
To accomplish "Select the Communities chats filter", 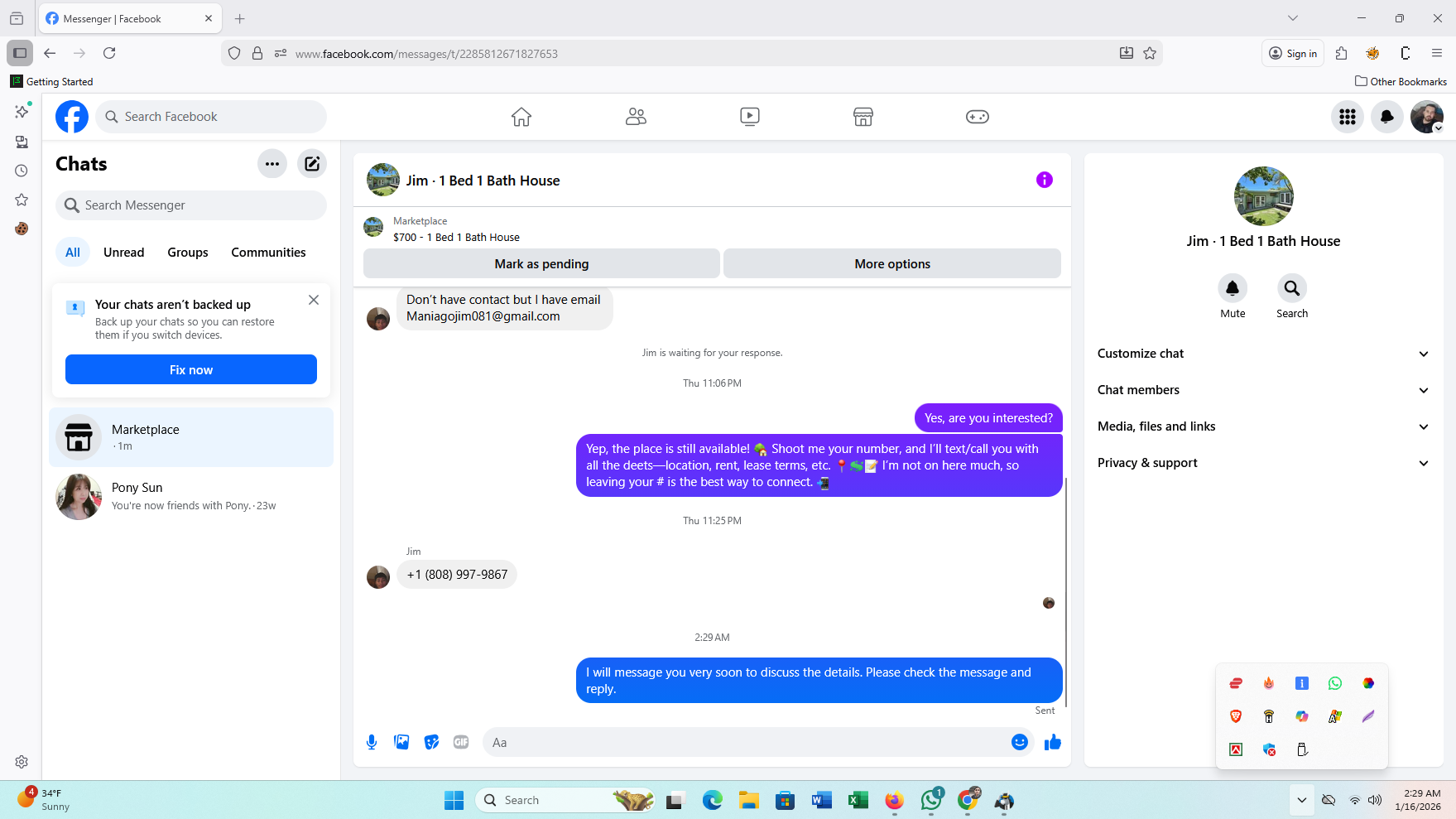I will [268, 253].
